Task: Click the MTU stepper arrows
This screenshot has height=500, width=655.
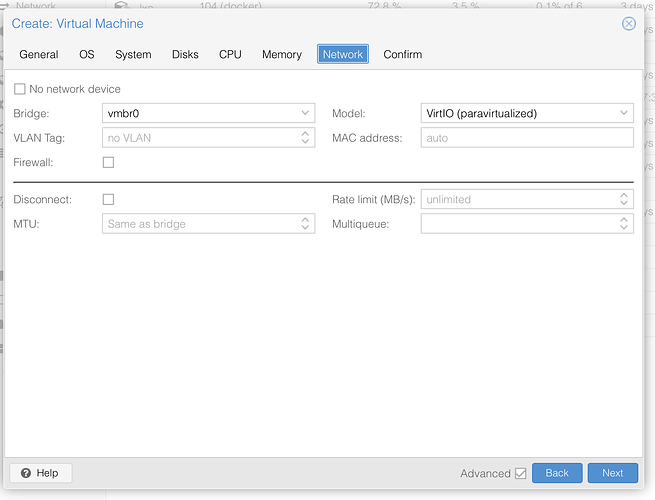Action: point(305,223)
